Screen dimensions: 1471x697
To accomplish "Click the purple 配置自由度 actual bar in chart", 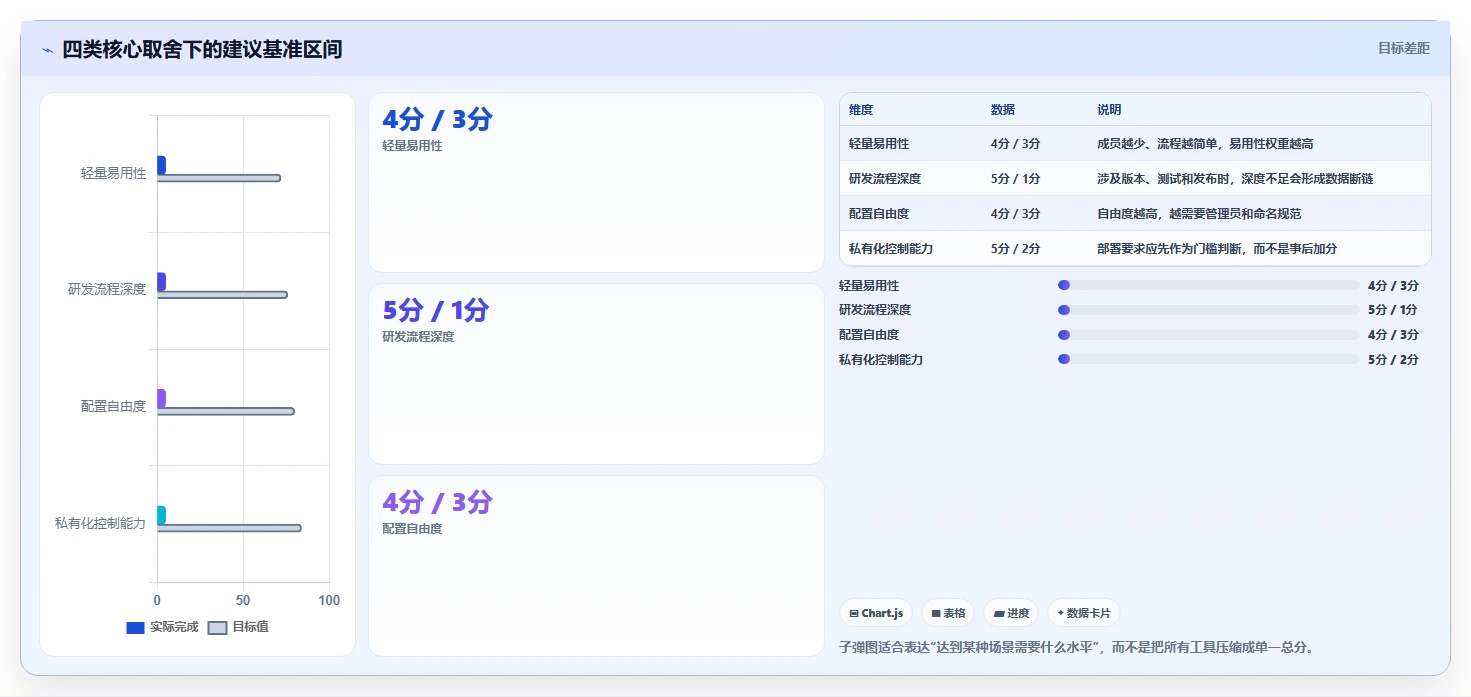I will 161,398.
